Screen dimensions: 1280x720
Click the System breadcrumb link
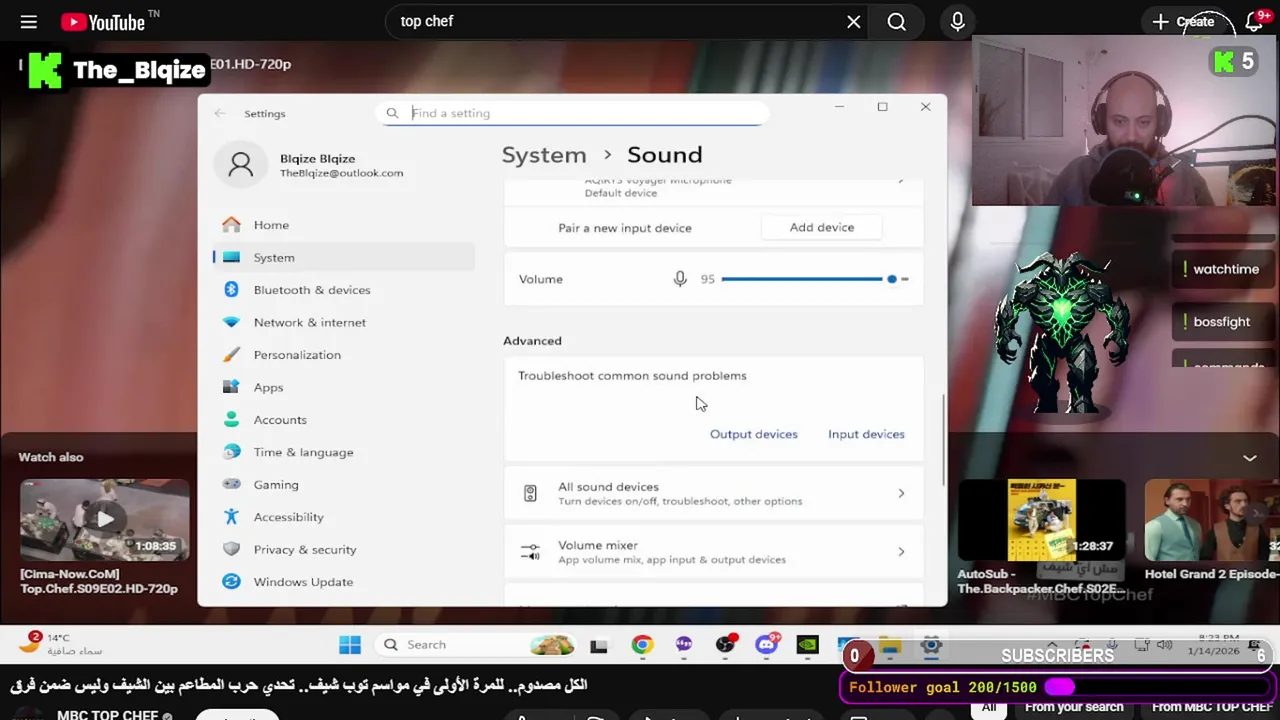(544, 155)
